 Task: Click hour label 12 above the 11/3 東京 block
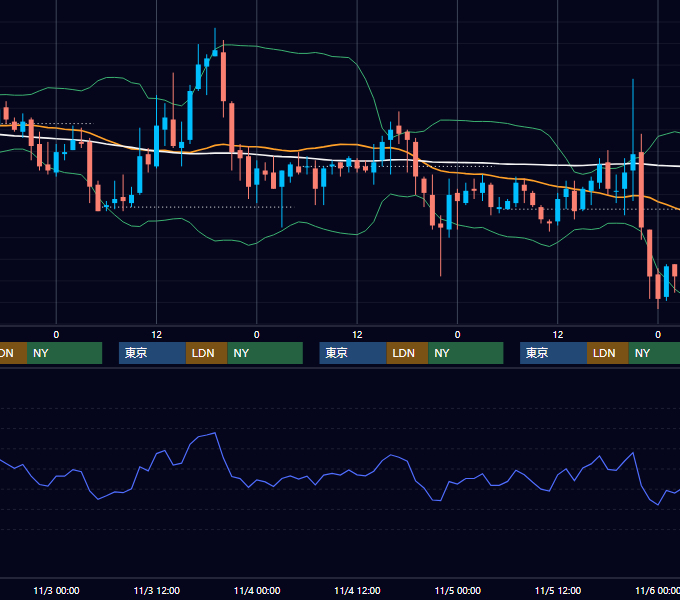[x=157, y=335]
